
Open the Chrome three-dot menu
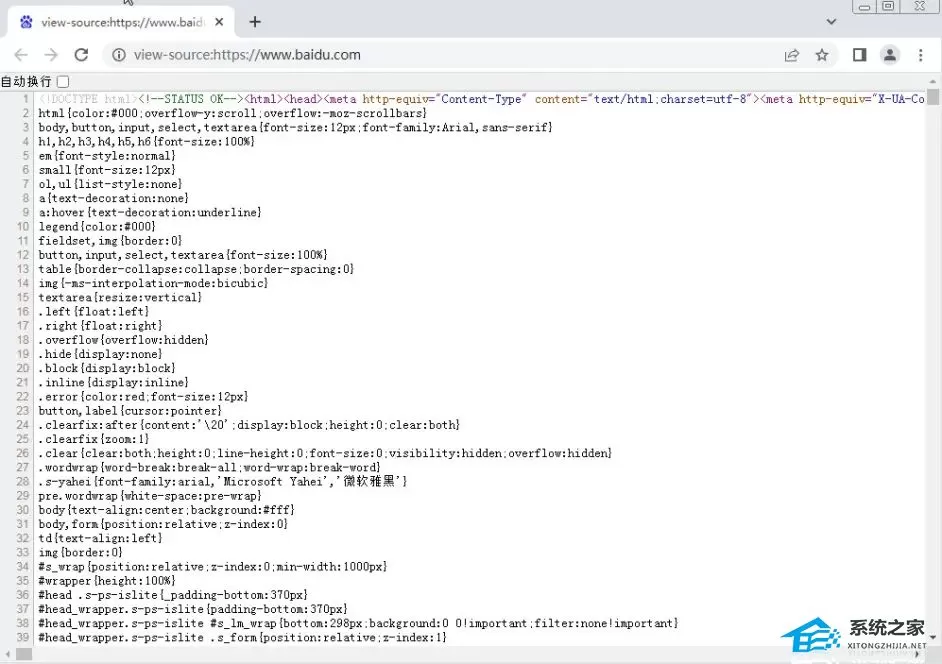pyautogui.click(x=920, y=55)
